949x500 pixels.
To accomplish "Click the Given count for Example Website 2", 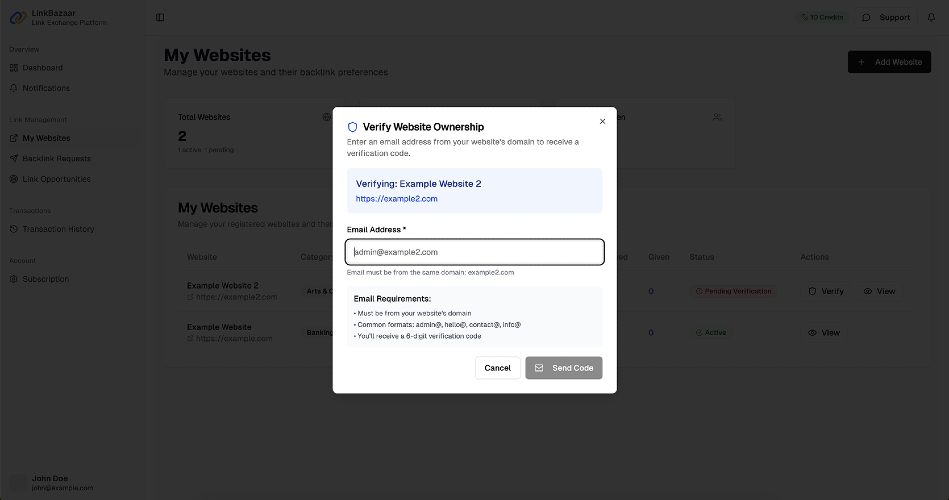I will [651, 291].
